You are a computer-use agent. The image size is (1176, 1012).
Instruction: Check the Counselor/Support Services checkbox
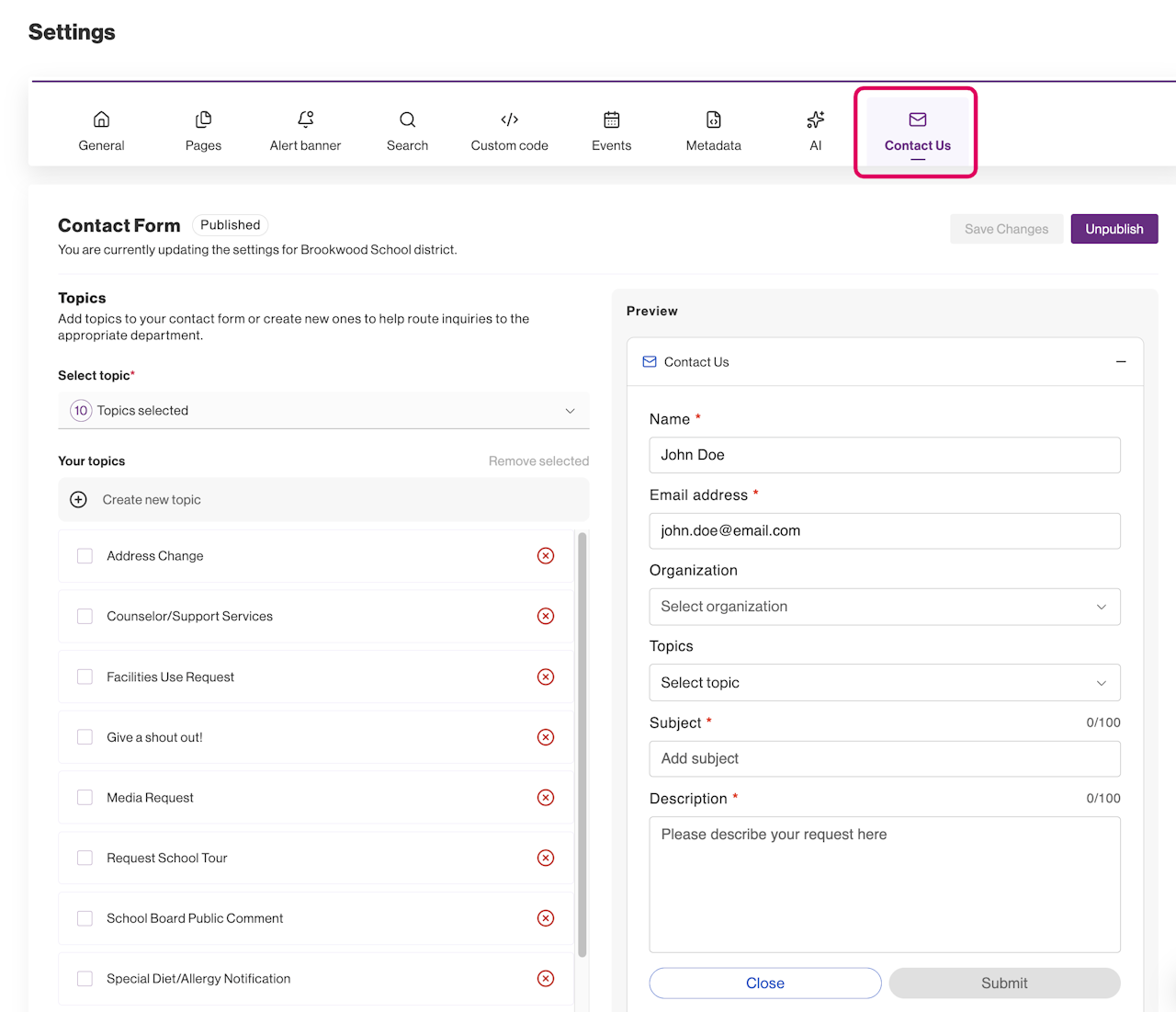(85, 617)
